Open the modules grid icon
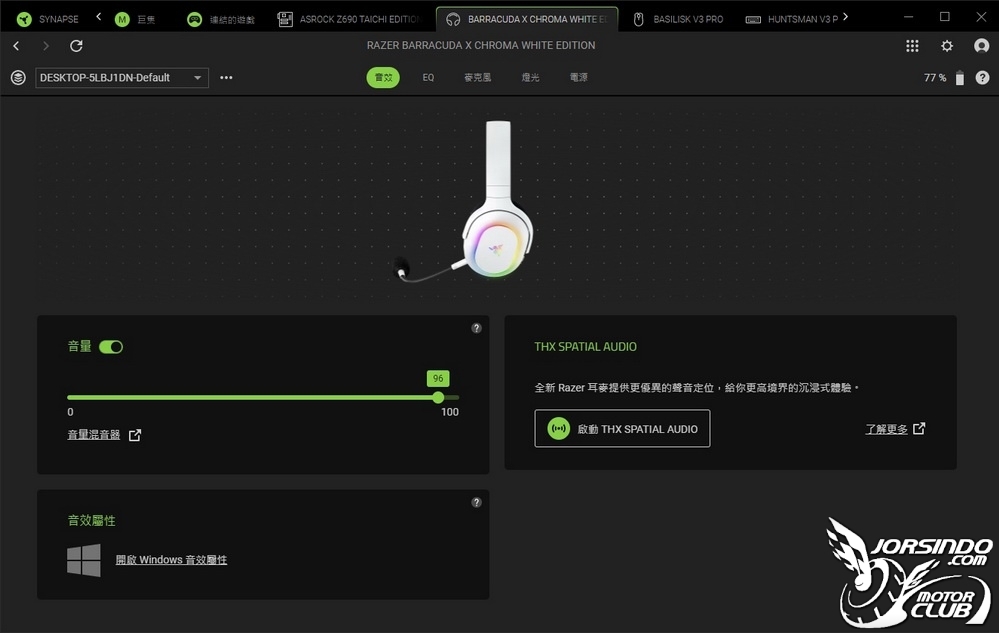Screen dimensions: 999x633 [912, 46]
